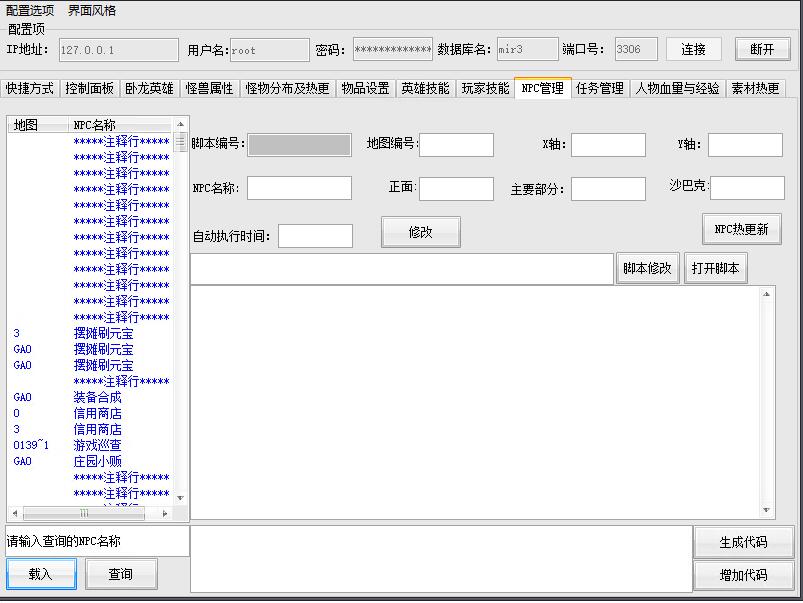Image resolution: width=803 pixels, height=603 pixels.
Task: Click NPC list scrollbar down arrow
Action: 181,498
